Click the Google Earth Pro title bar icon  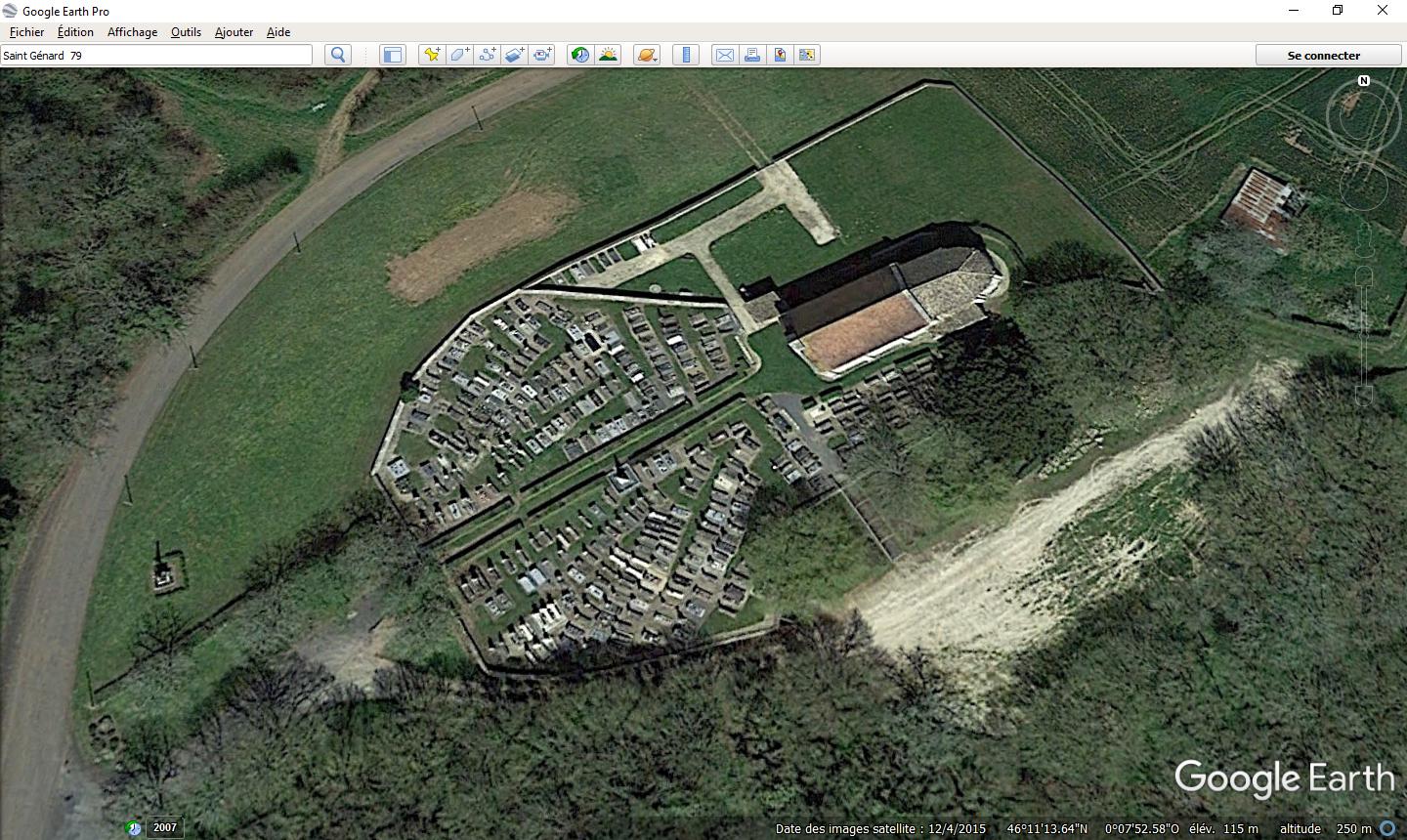pyautogui.click(x=10, y=11)
